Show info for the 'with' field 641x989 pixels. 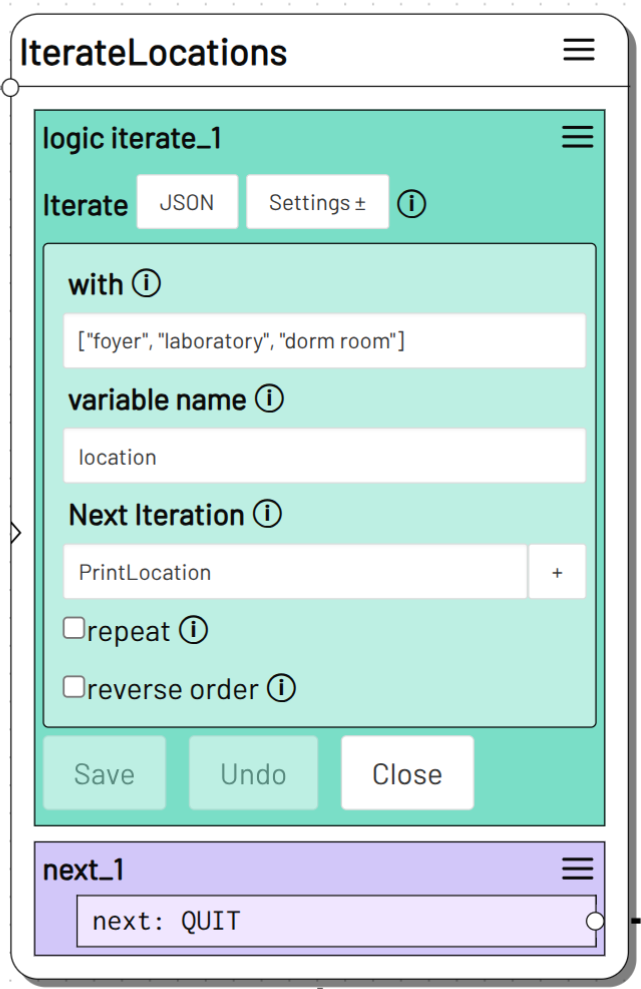point(146,284)
